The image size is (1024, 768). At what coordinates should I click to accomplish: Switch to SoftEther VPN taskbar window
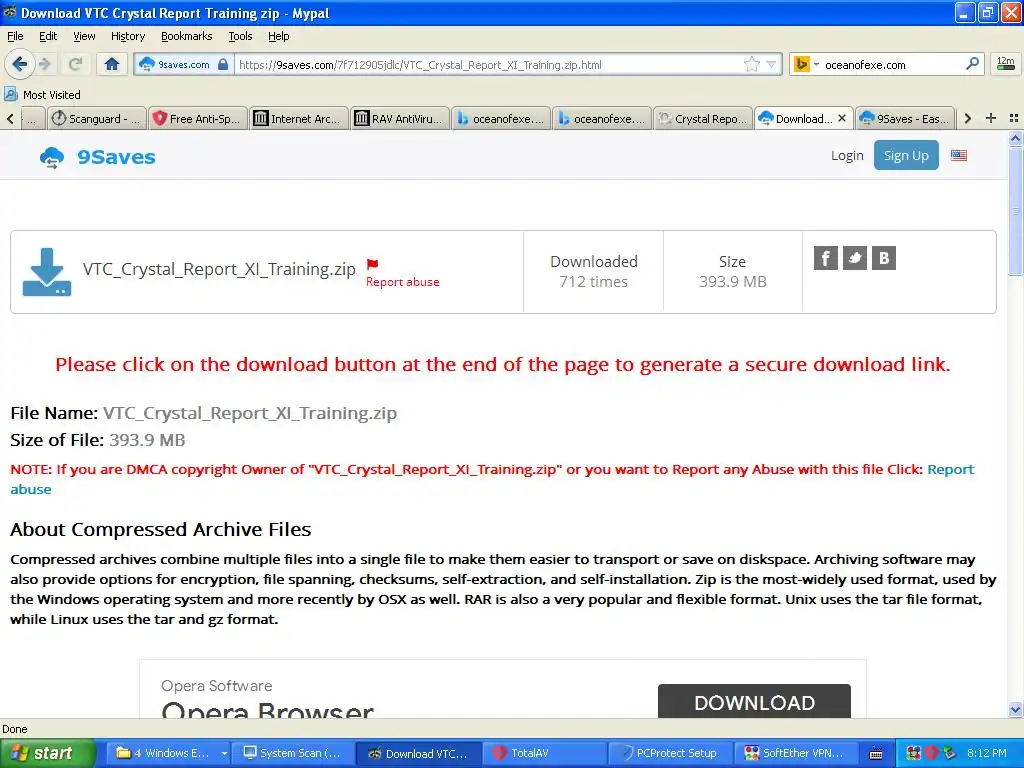click(x=795, y=753)
